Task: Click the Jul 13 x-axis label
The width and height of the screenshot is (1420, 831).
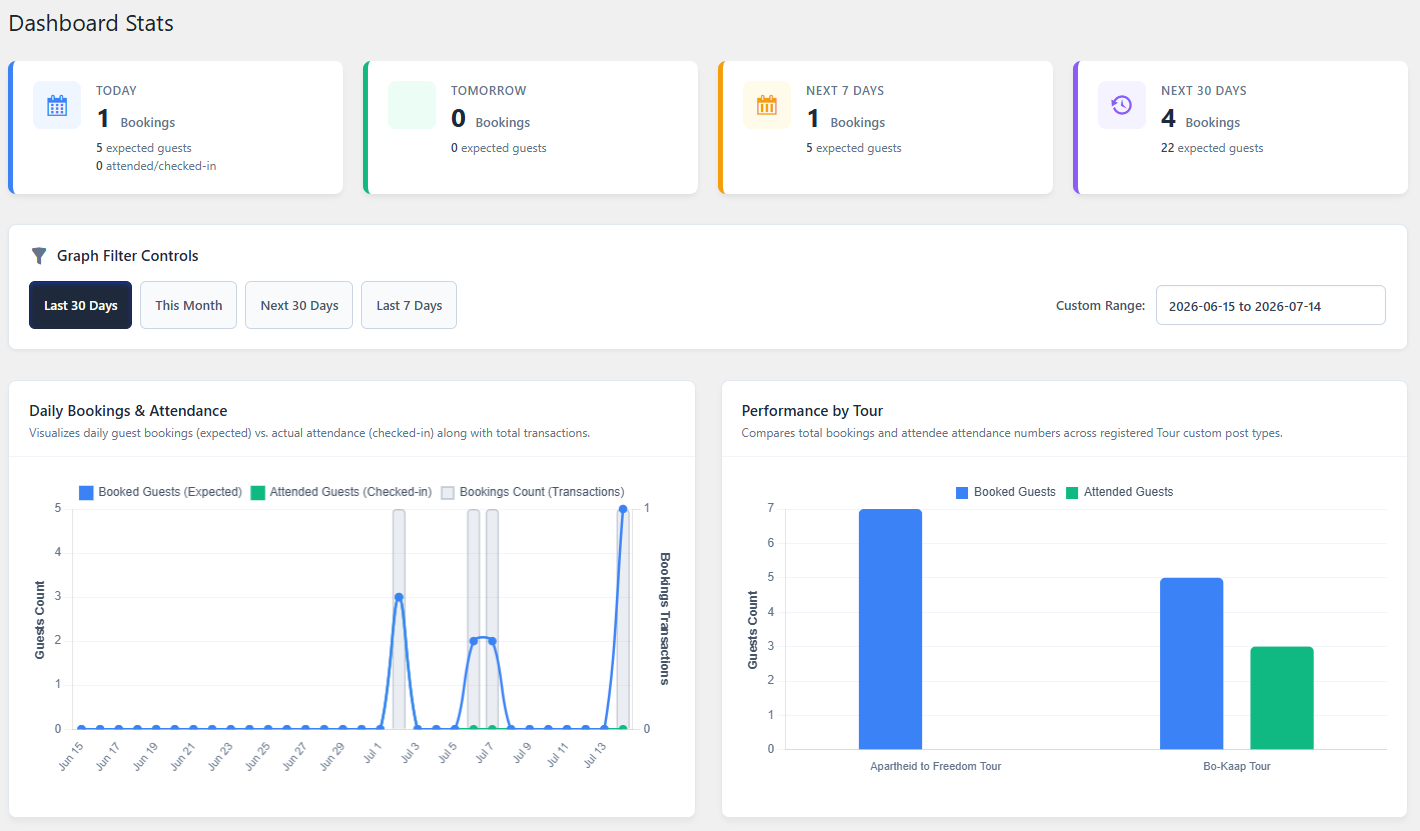Action: point(596,755)
